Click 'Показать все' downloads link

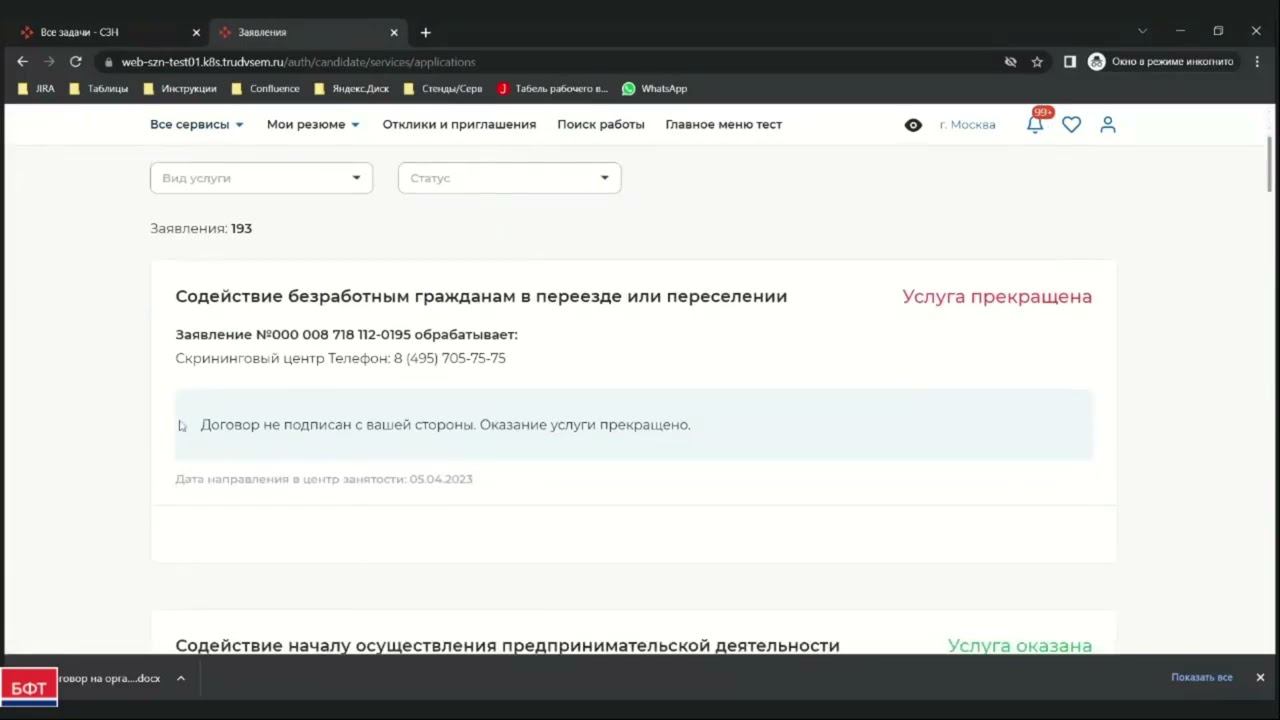coord(1201,677)
